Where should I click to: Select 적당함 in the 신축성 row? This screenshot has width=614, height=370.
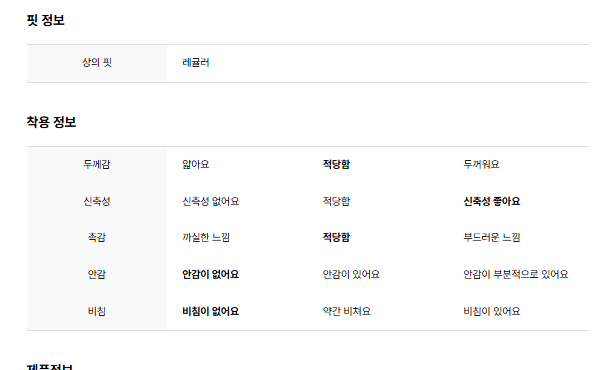(336, 201)
